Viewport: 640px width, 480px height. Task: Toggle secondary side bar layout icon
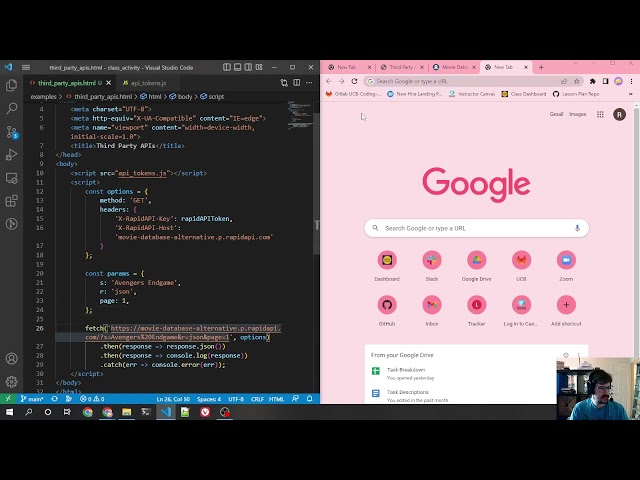tap(248, 67)
